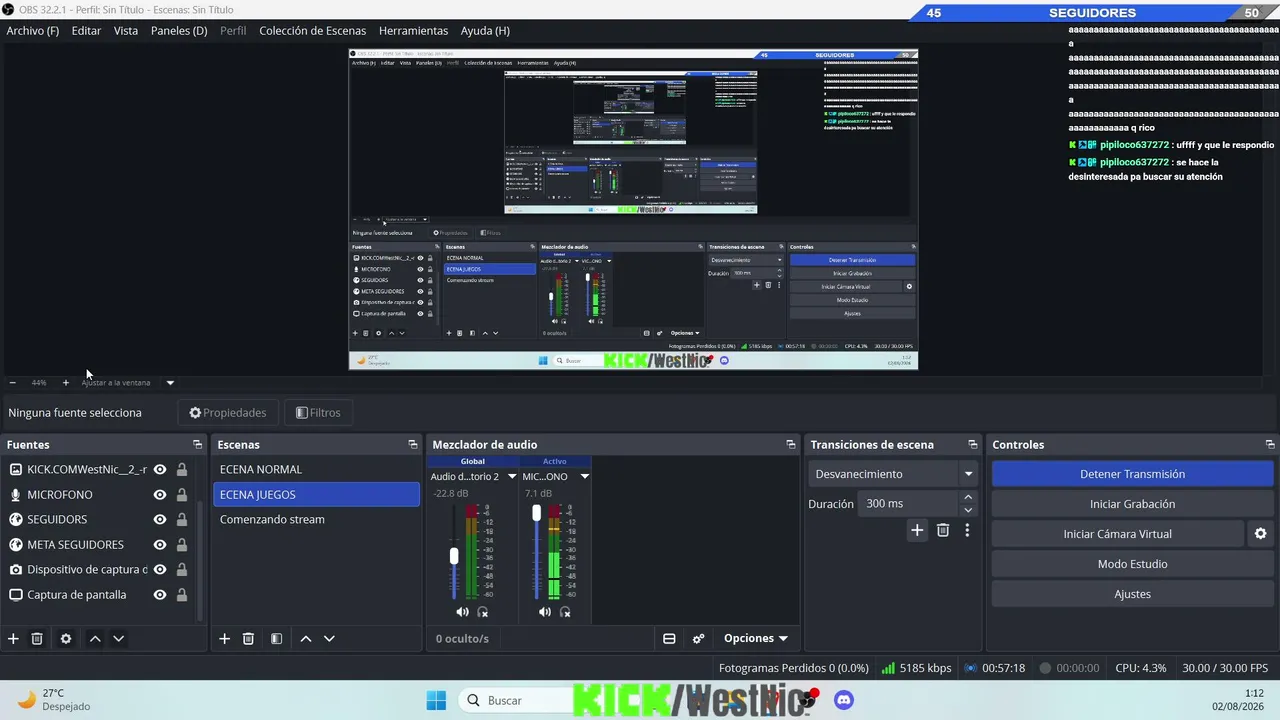Increase transition duration with up arrow
Screen dimensions: 1280x720
tap(968, 498)
